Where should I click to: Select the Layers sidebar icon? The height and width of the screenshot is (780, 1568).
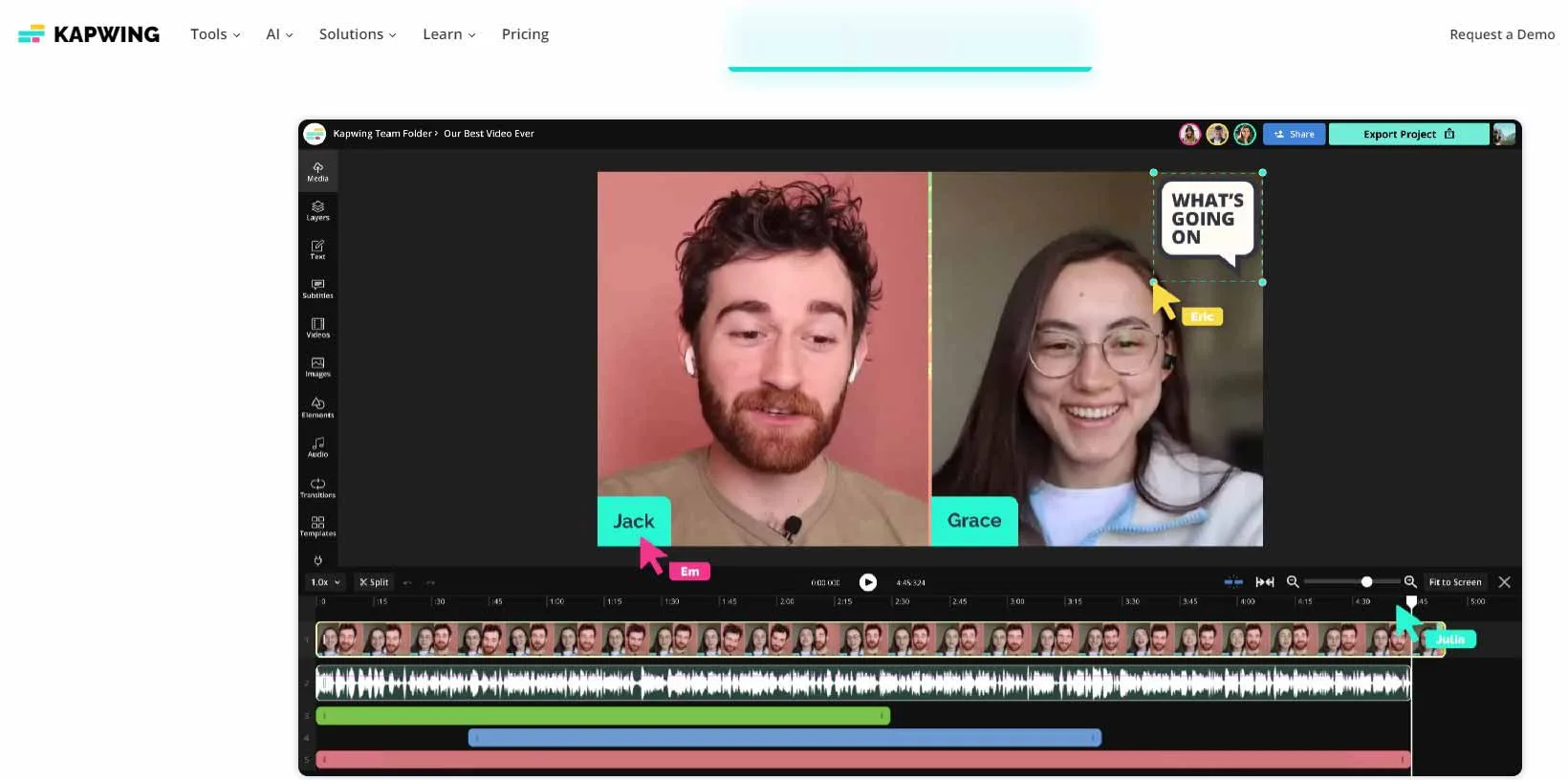tap(317, 210)
